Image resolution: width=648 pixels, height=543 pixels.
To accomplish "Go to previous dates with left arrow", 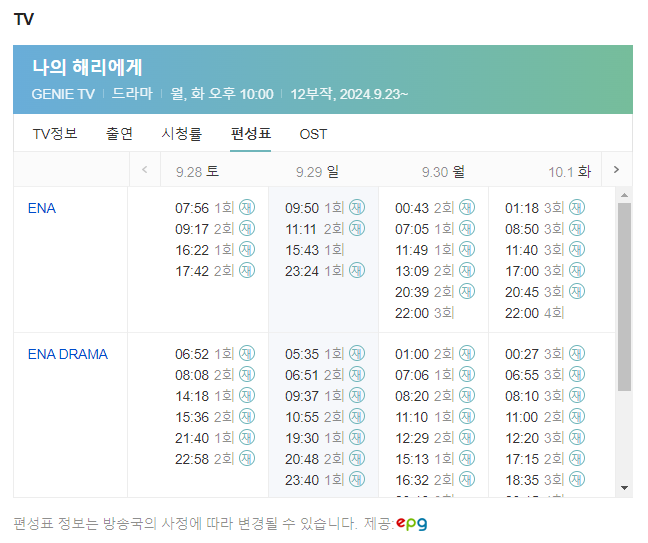I will click(x=145, y=169).
